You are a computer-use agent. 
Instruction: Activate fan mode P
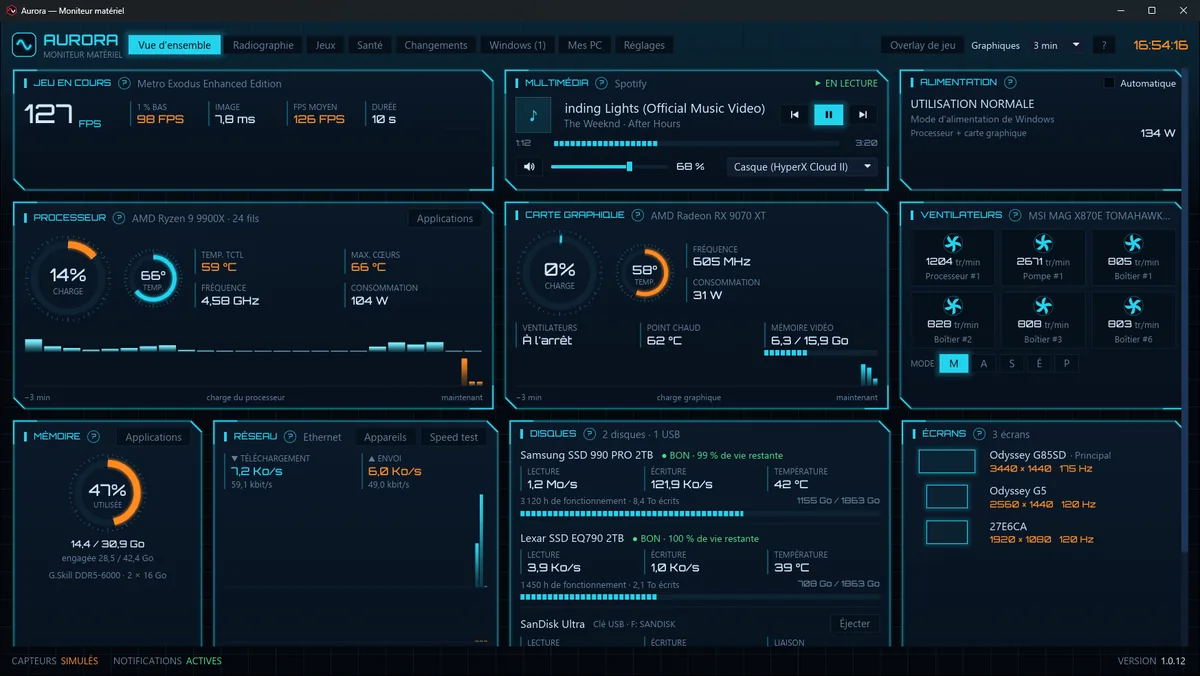[1067, 364]
